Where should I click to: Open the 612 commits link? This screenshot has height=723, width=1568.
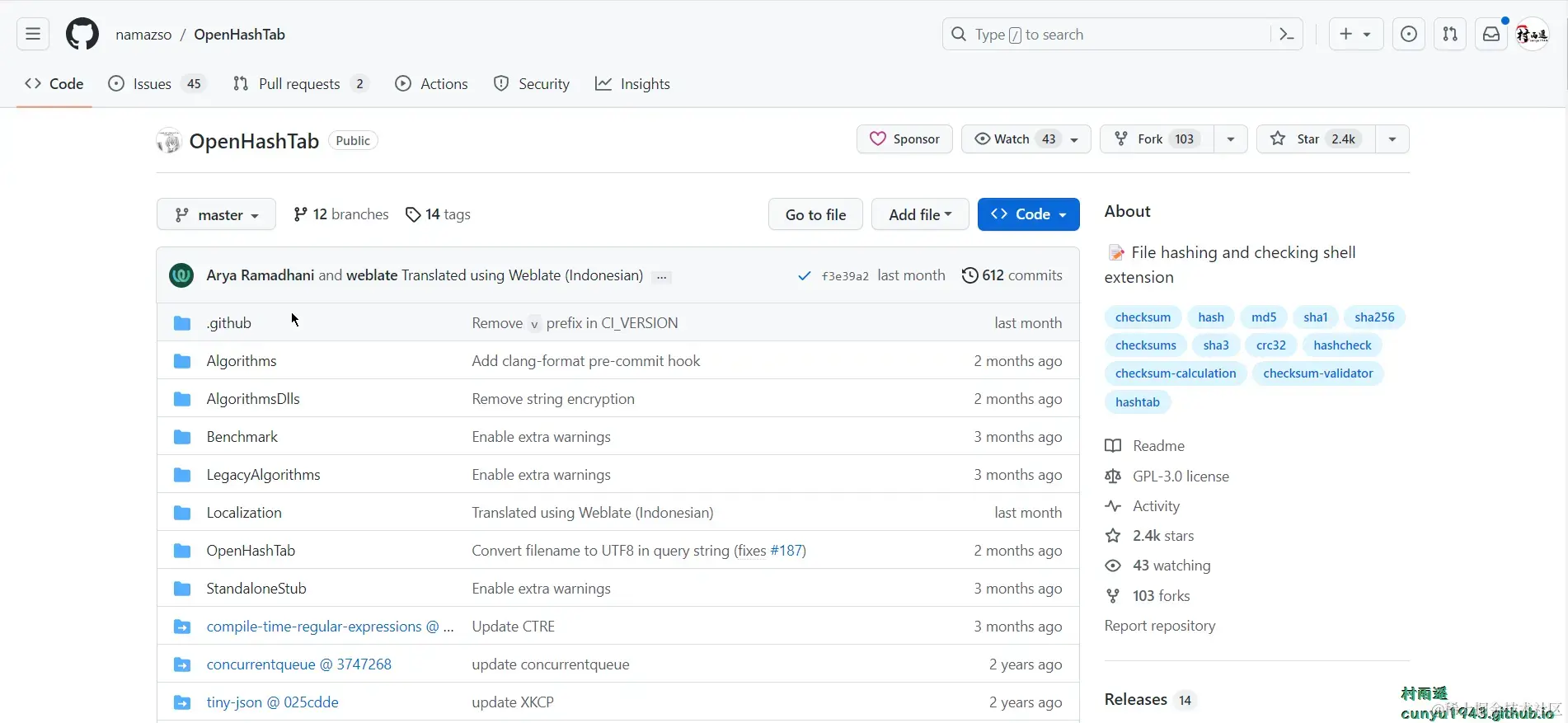[1012, 275]
